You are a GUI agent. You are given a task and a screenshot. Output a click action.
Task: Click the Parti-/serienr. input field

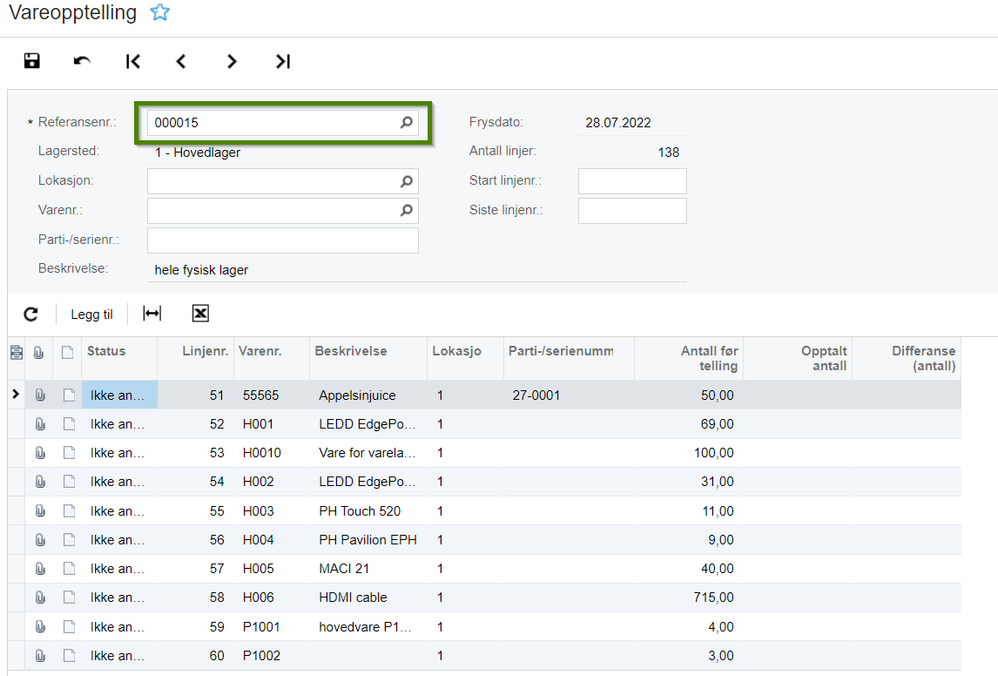[x=283, y=240]
